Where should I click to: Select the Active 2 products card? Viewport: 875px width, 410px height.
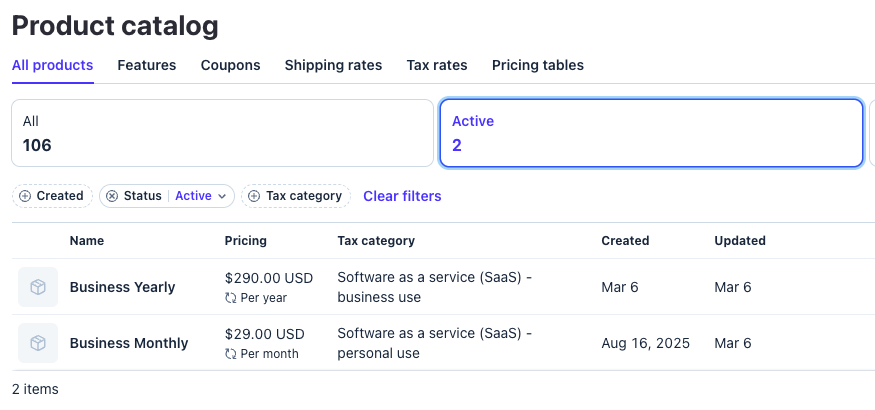pyautogui.click(x=651, y=133)
